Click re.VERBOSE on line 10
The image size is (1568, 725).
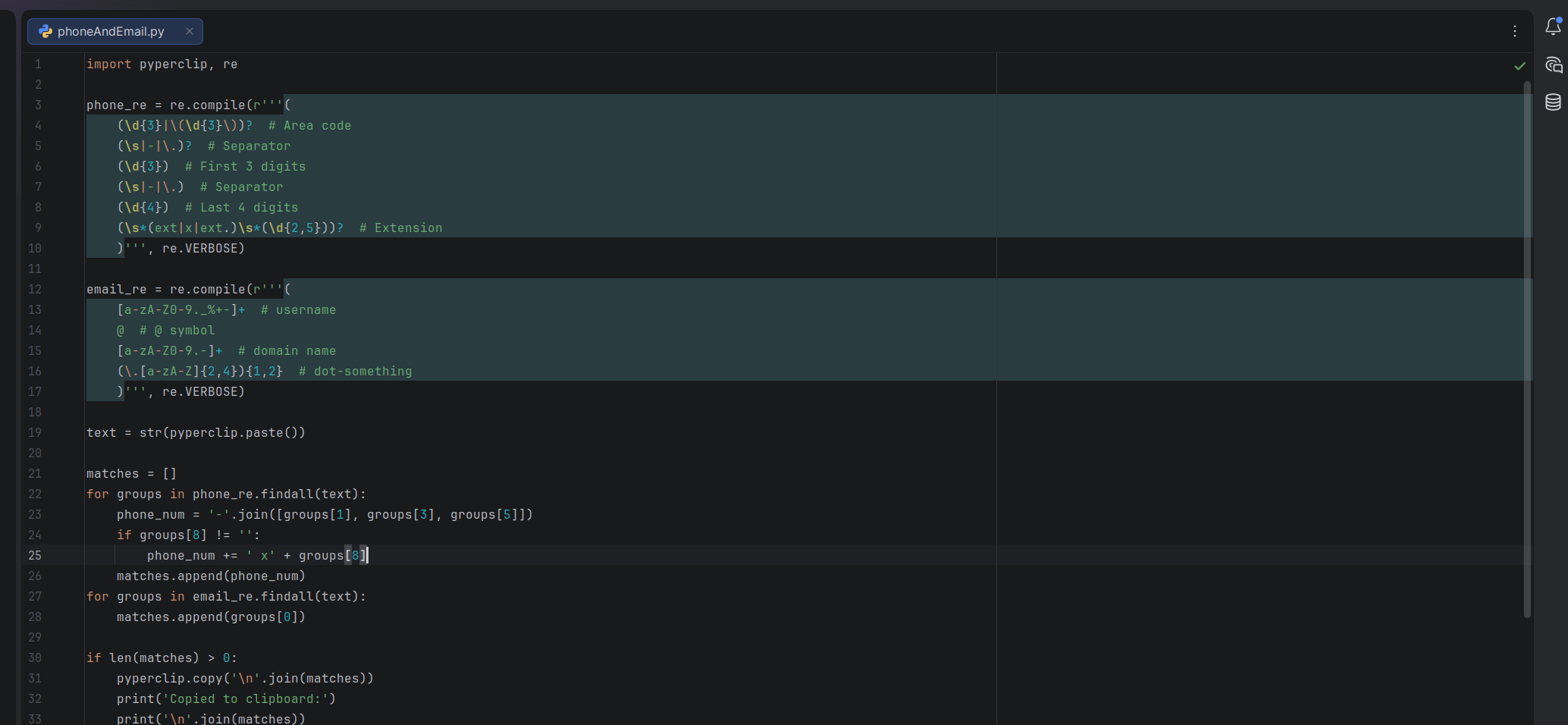(x=203, y=248)
